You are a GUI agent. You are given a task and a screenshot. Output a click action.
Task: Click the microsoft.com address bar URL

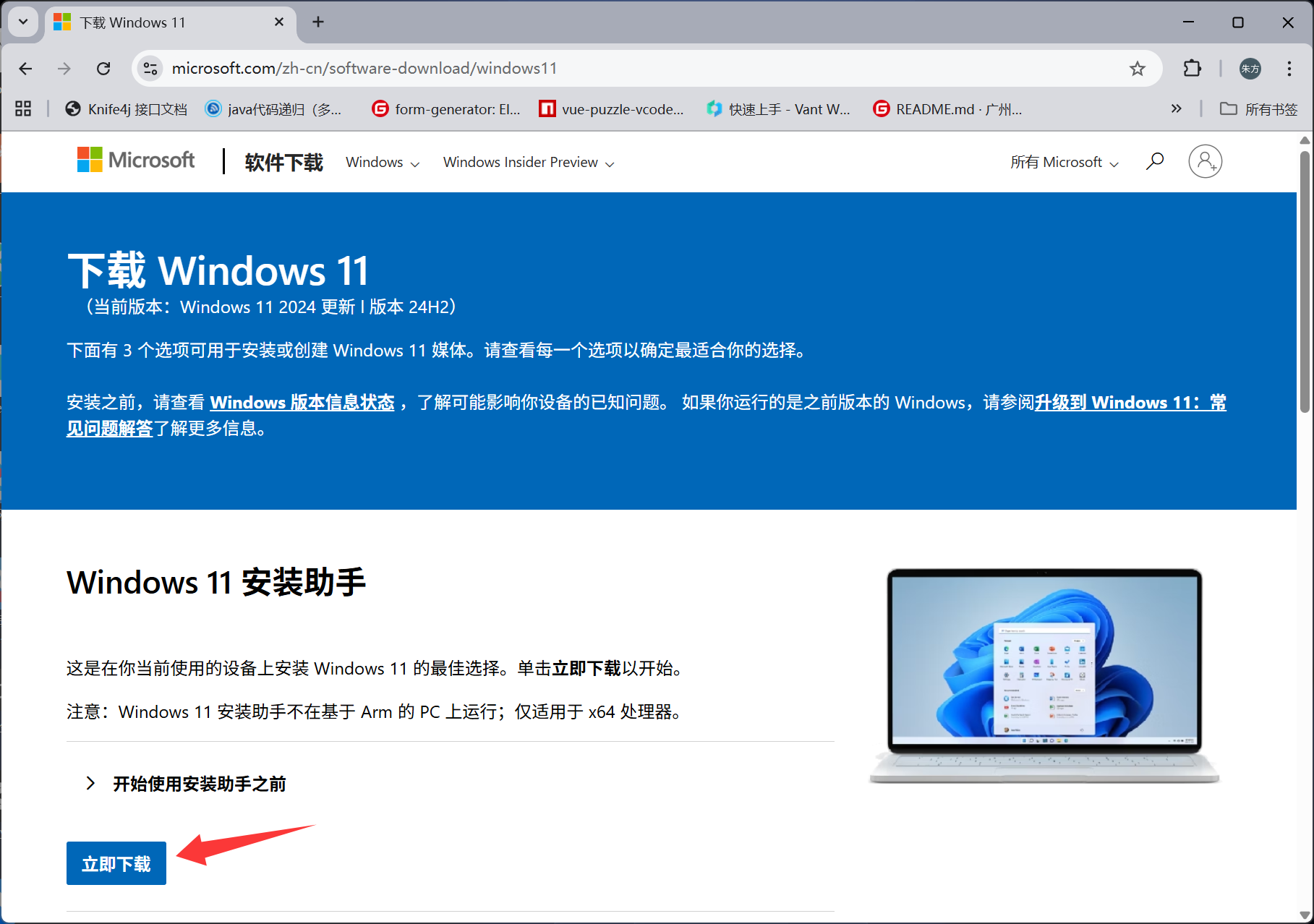tap(364, 69)
